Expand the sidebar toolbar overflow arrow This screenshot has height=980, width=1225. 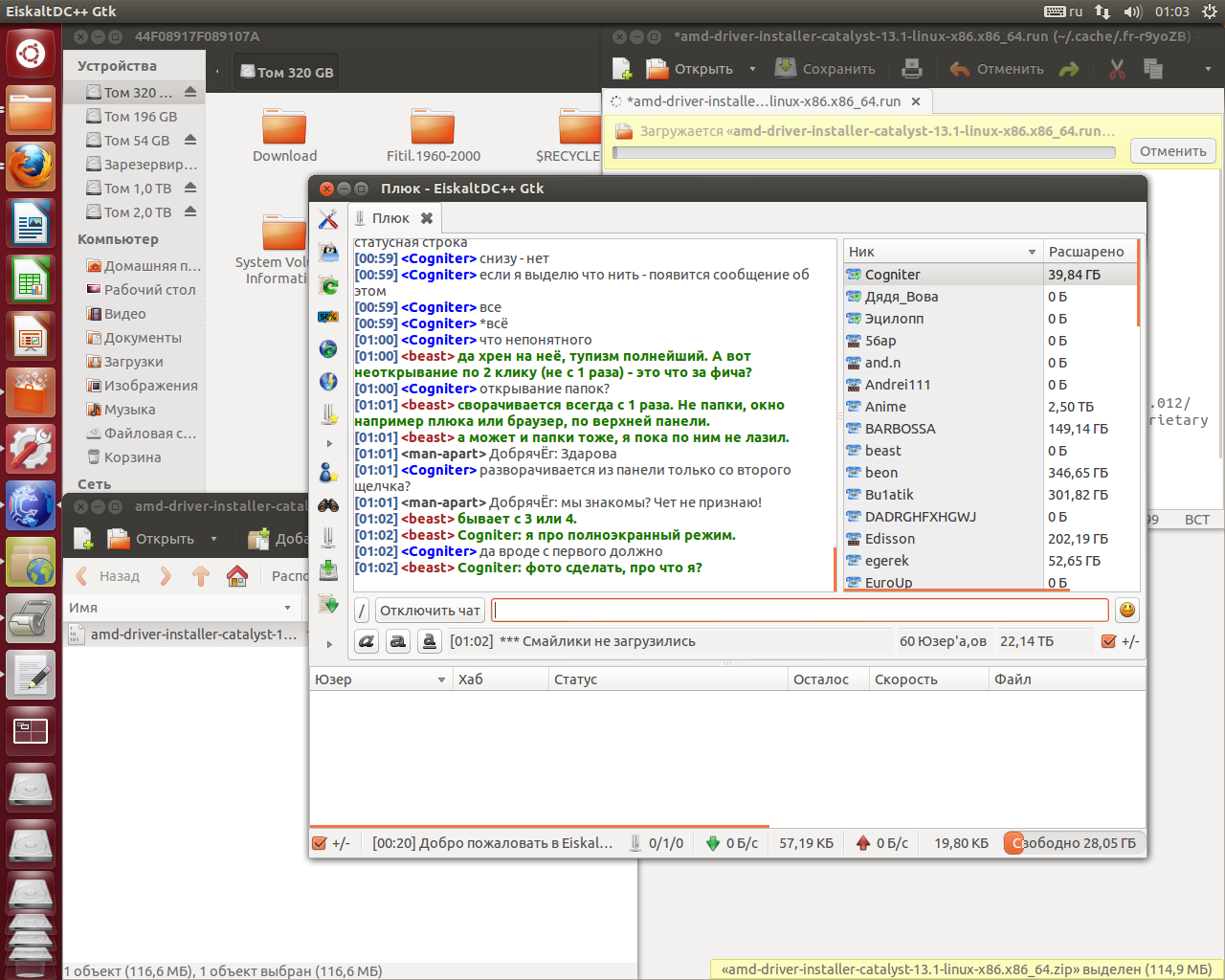coord(329,644)
